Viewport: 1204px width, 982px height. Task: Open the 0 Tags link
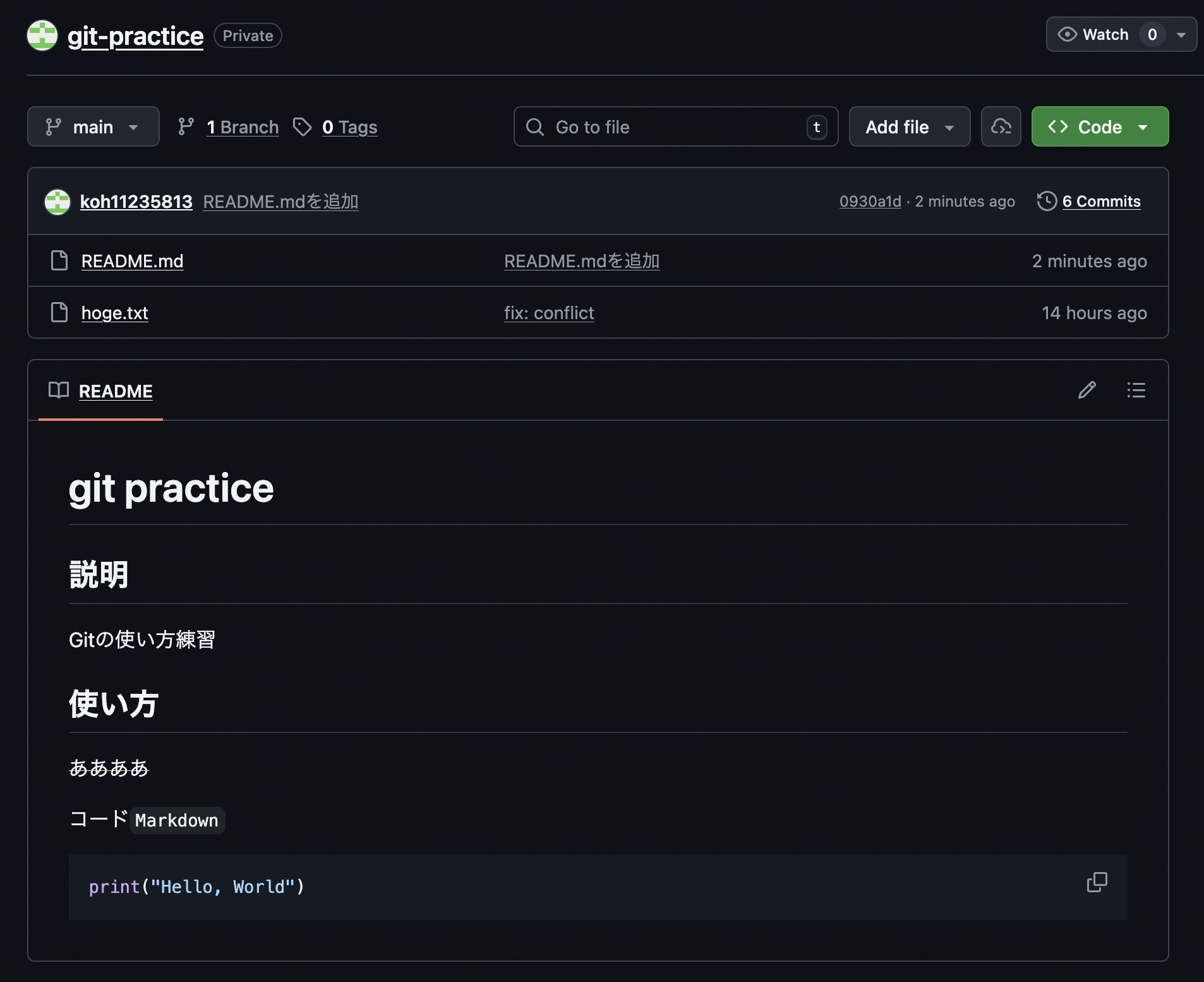(x=349, y=127)
